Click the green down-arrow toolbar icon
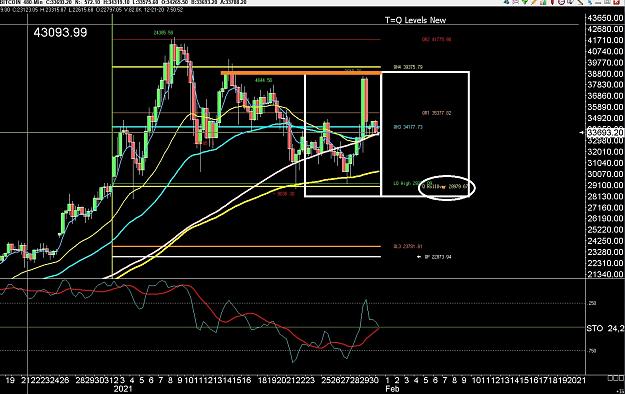Screen dimensions: 625x394 pos(525,2)
